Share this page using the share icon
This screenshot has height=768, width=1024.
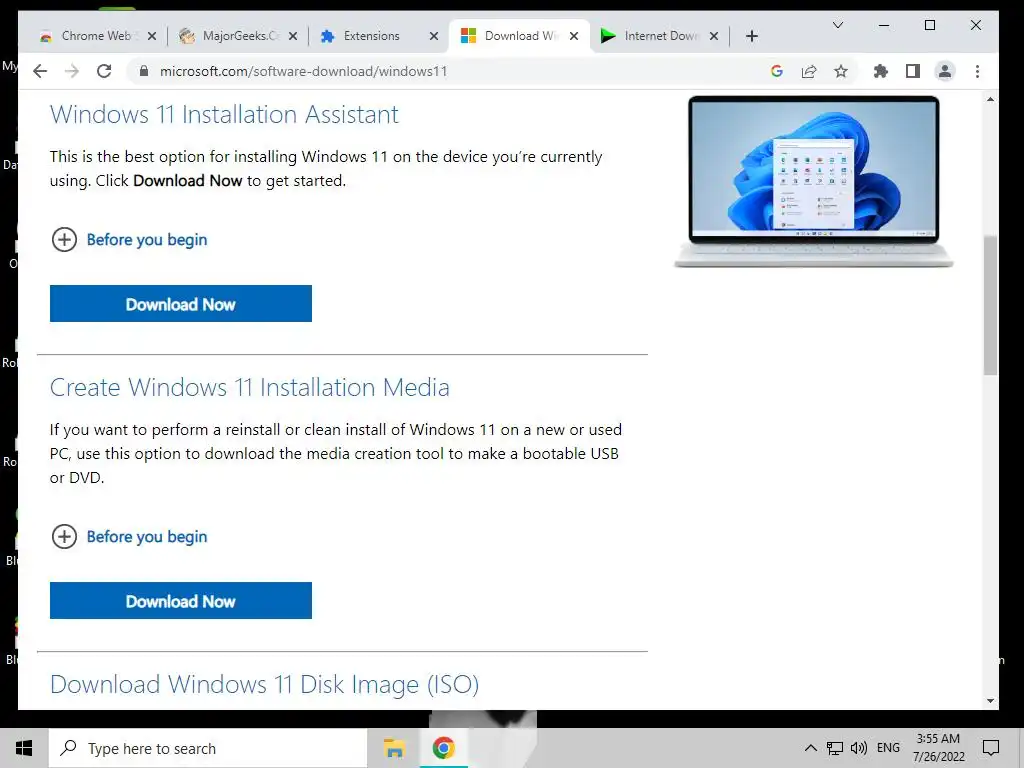tap(809, 71)
